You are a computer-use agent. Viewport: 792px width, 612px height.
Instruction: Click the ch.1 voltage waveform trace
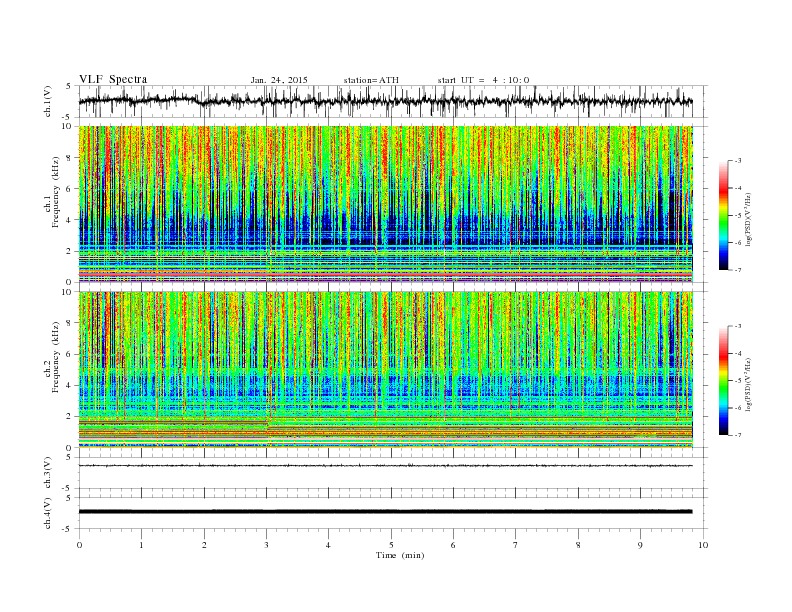point(385,101)
